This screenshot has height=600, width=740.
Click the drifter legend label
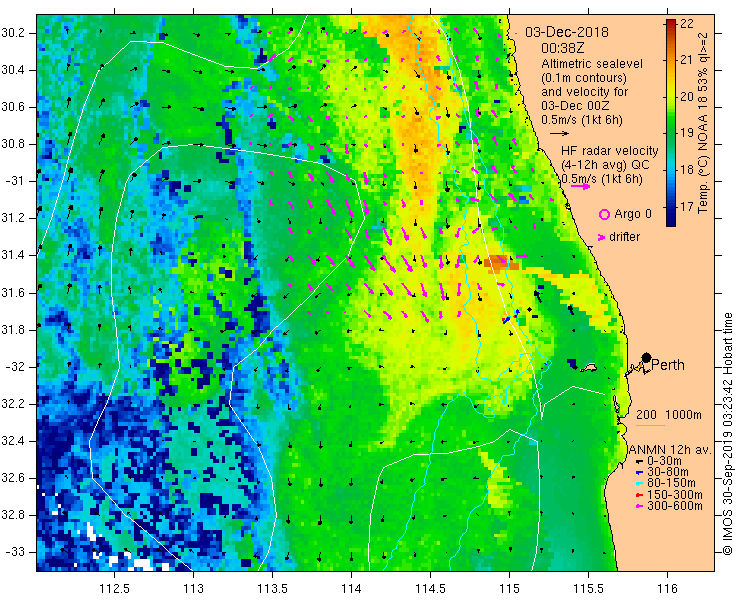[624, 237]
